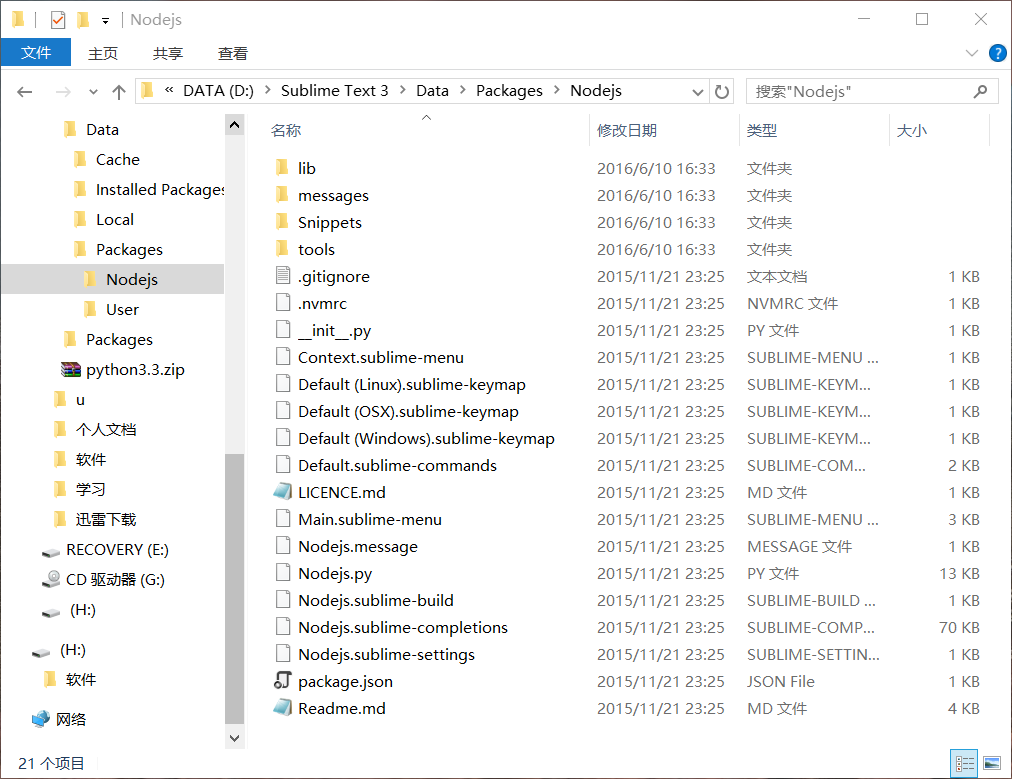Select the Local folder in the tree
Image resolution: width=1012 pixels, height=779 pixels.
tap(115, 219)
